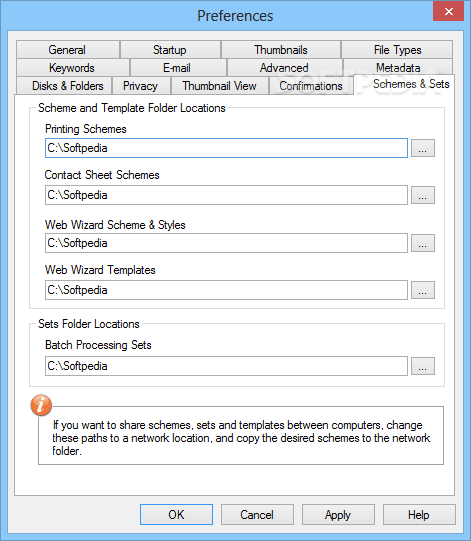Open the Privacy tab
This screenshot has height=541, width=471.
141,86
